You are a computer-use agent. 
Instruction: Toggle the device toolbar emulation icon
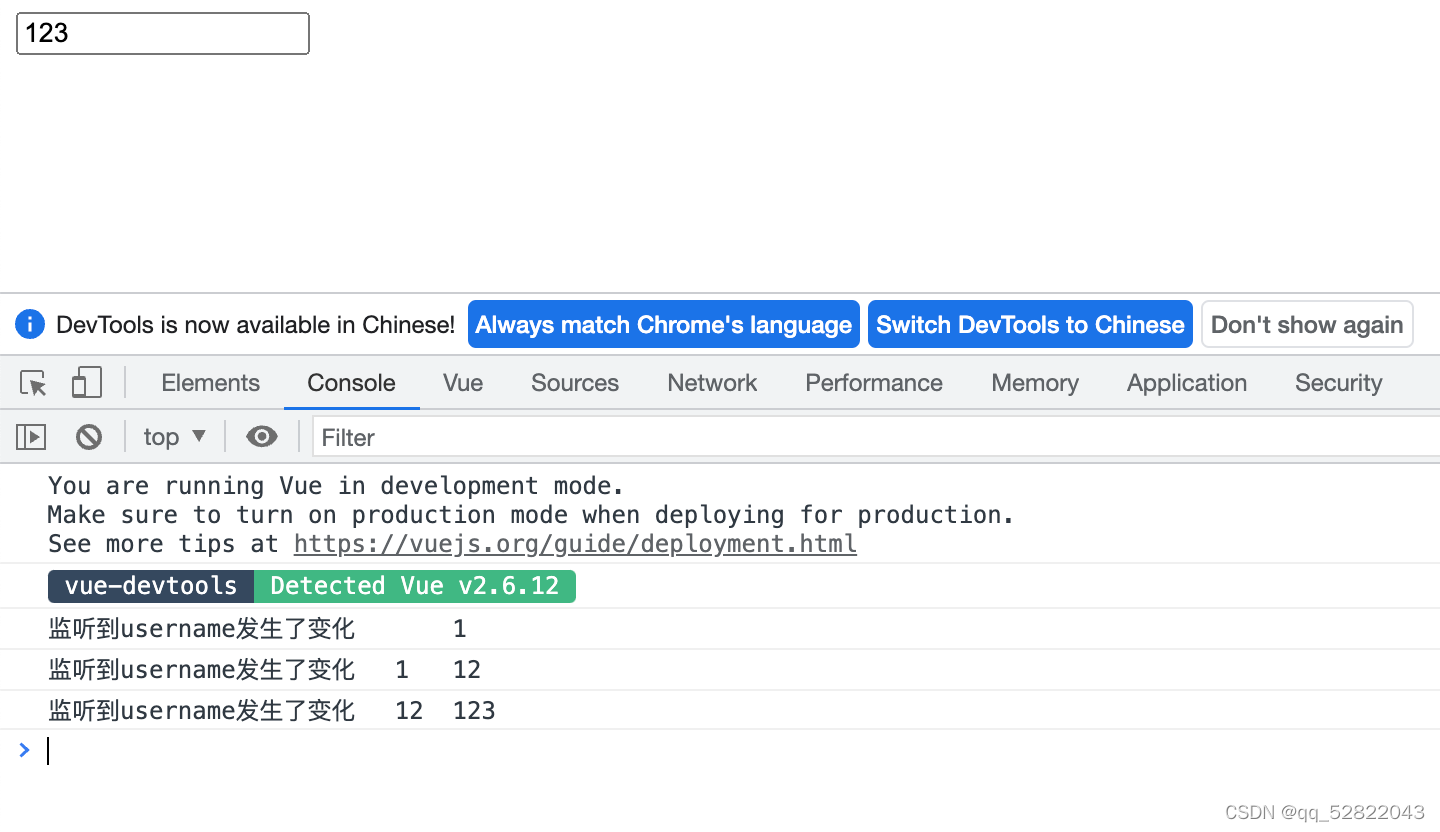point(86,381)
